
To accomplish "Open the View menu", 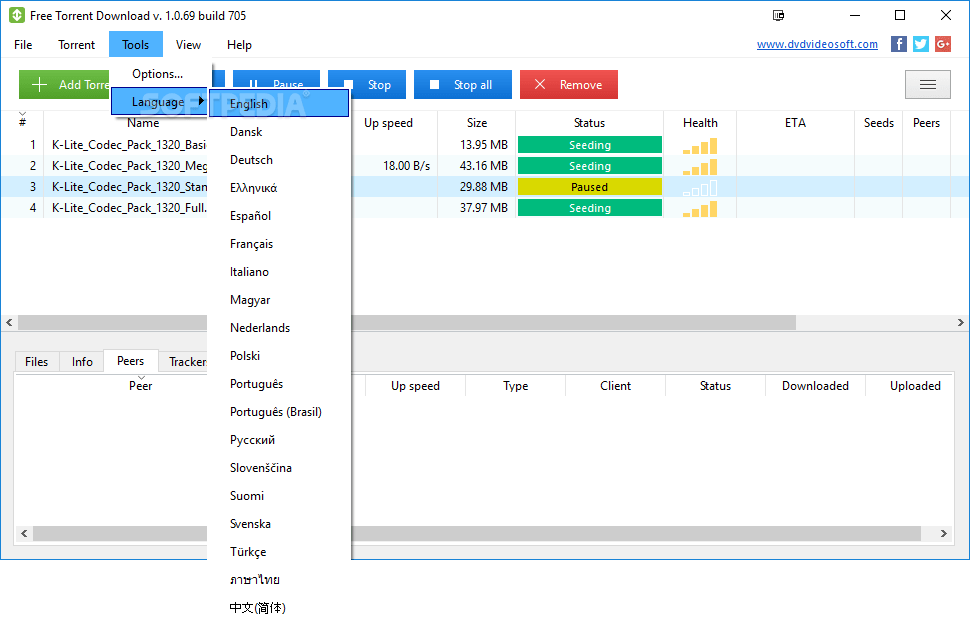I will pos(188,45).
